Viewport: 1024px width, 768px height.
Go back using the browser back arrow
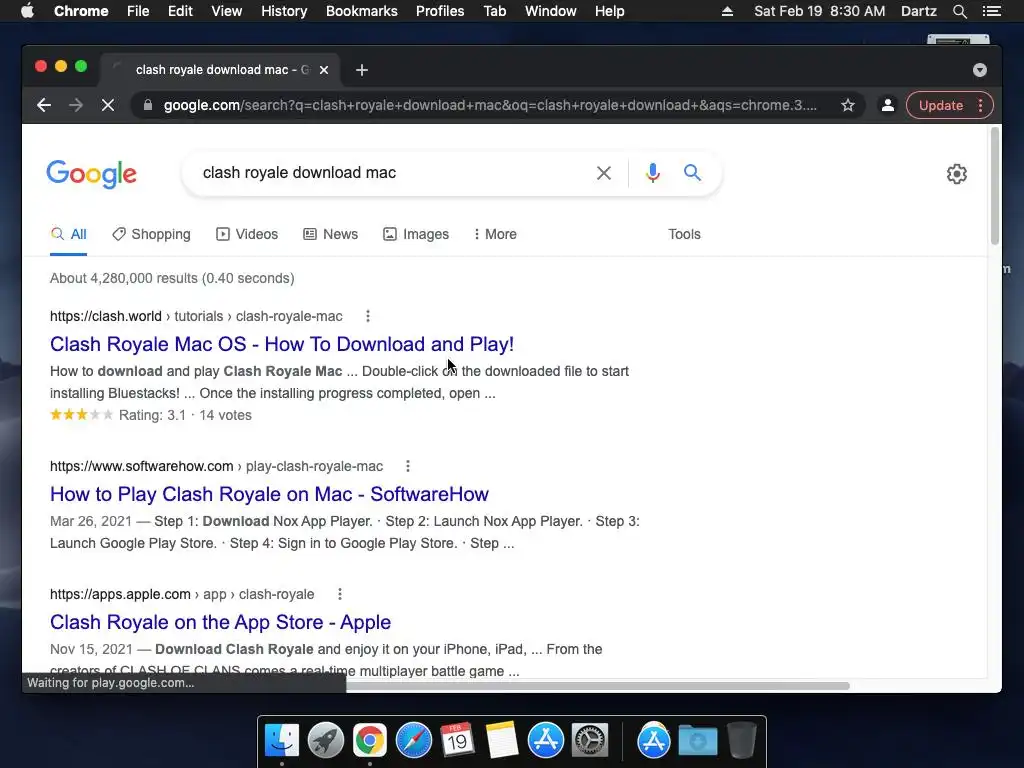tap(44, 105)
